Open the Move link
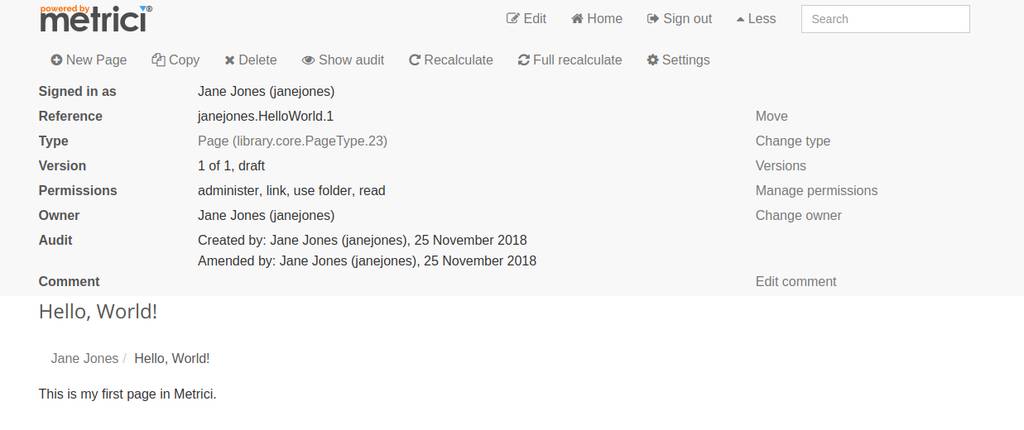The image size is (1024, 430). click(x=771, y=116)
